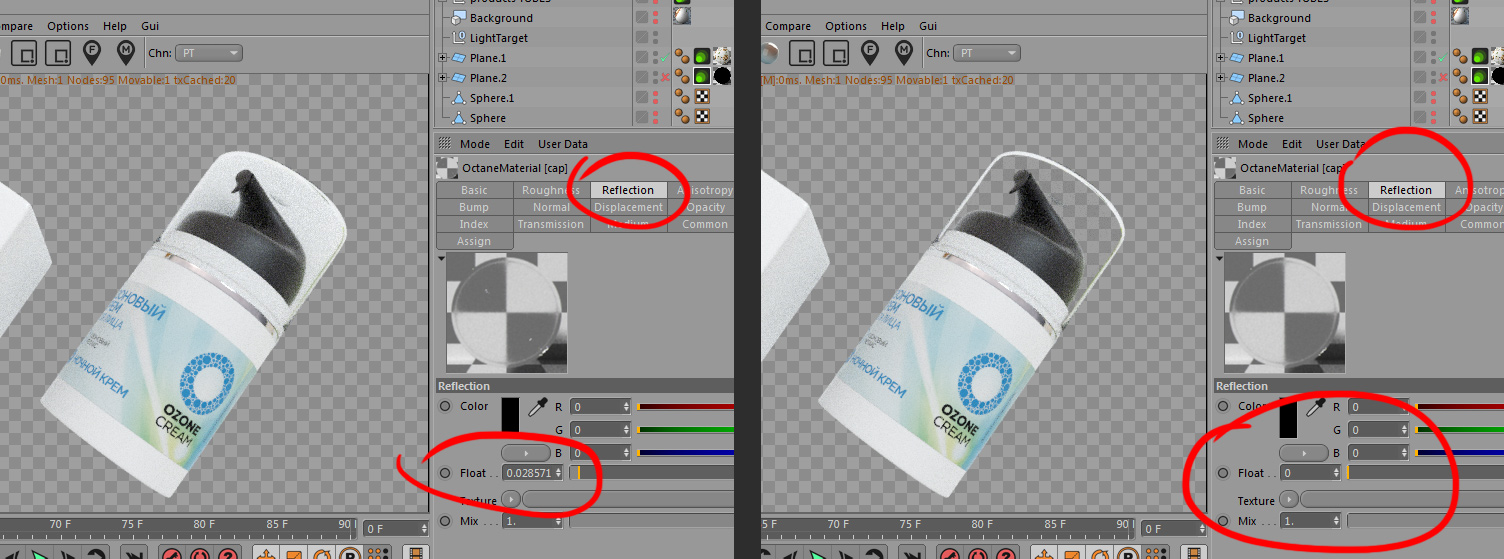Activate pick focus (F) pin in left window
Viewport: 1504px width, 559px height.
tap(92, 51)
